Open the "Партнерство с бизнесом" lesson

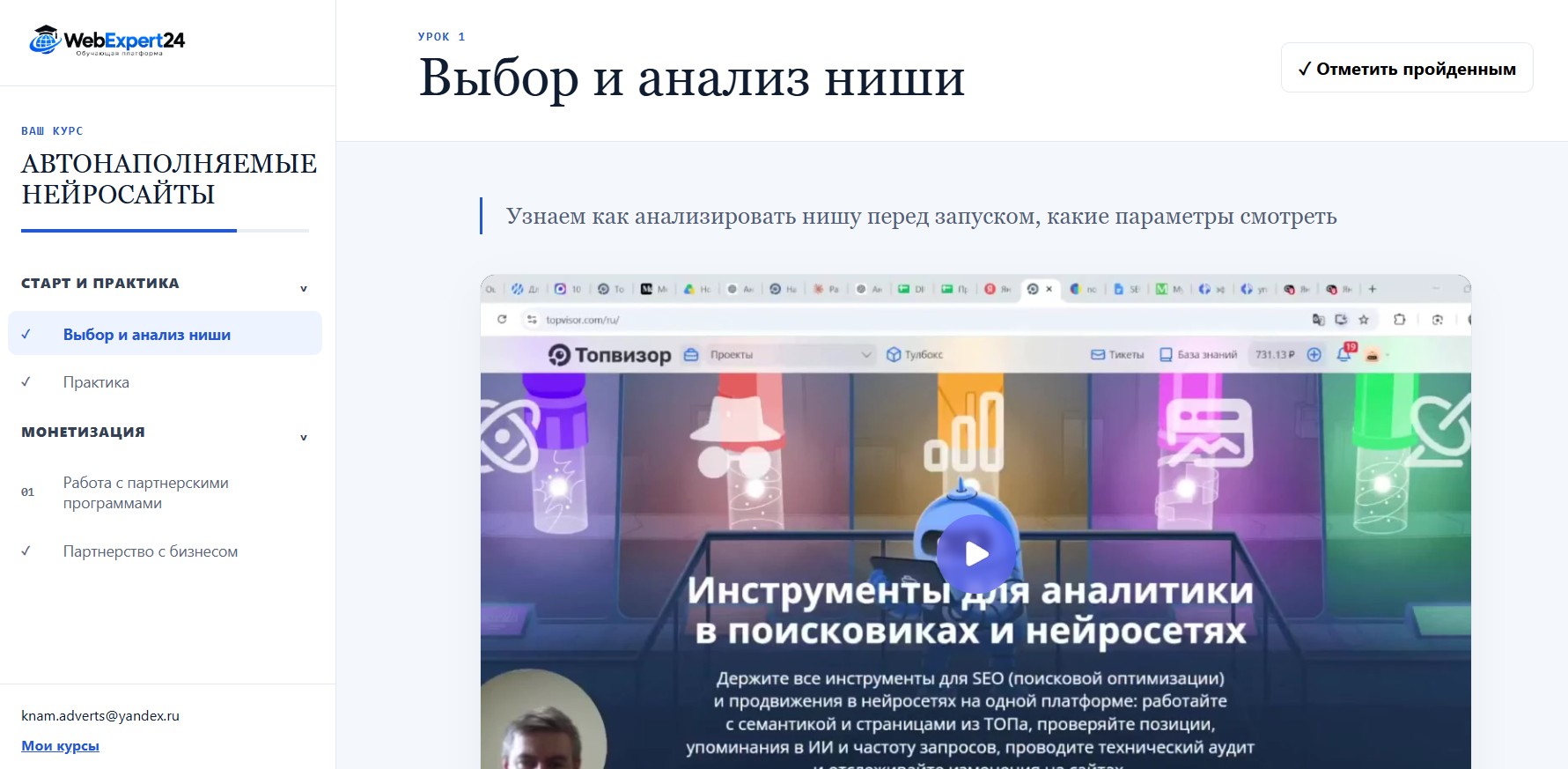pos(151,551)
